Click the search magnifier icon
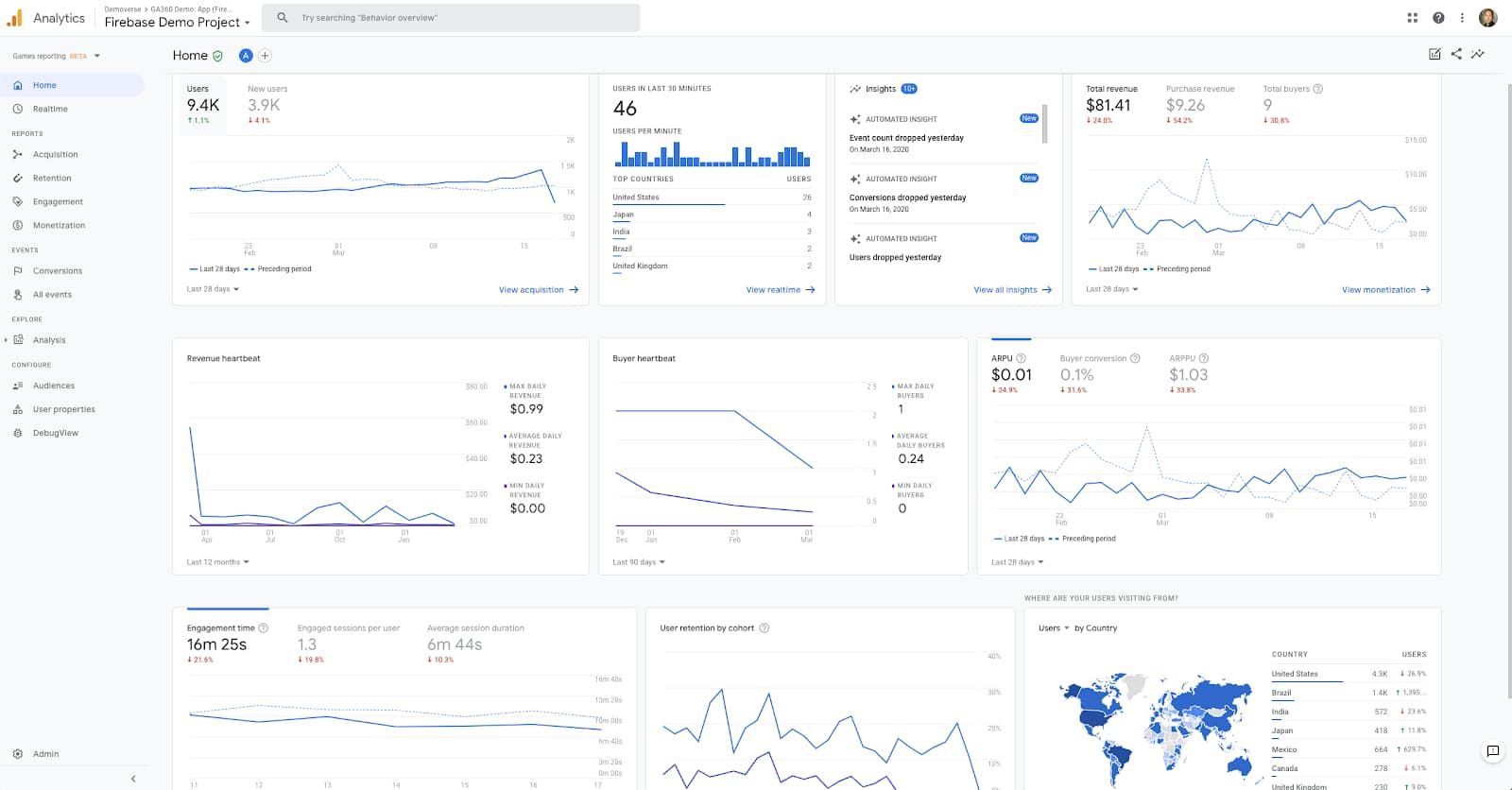 tap(282, 17)
